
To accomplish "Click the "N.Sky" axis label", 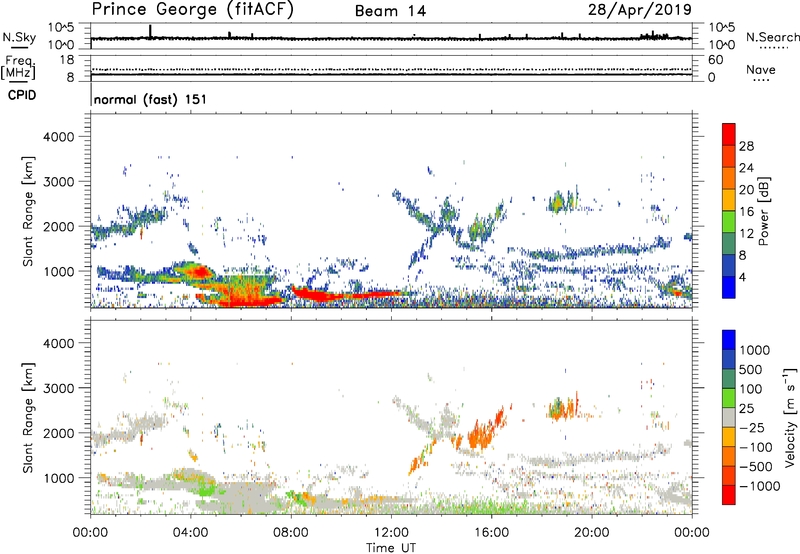I will [19, 37].
